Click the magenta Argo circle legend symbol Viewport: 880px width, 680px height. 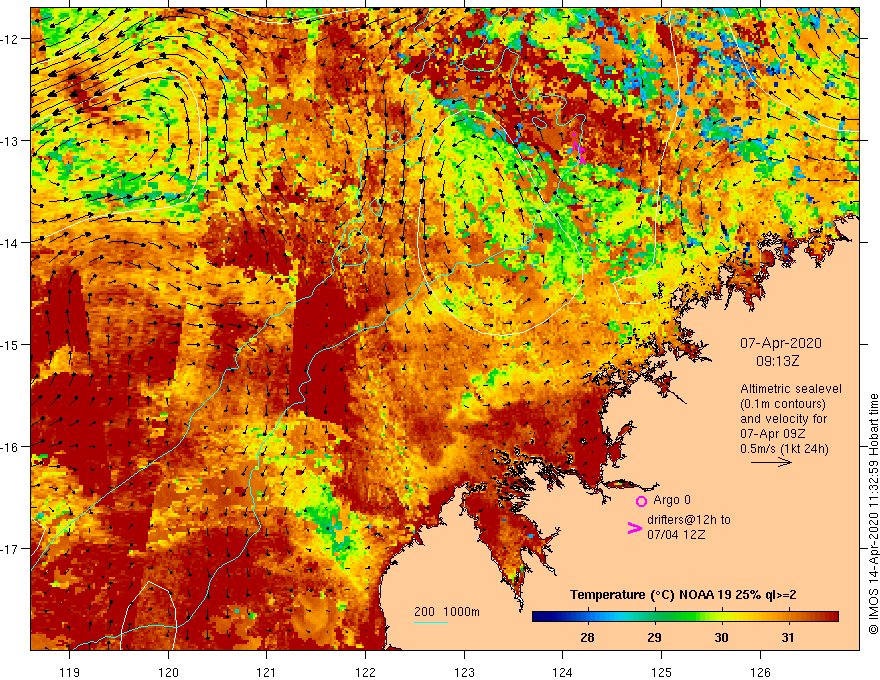coord(641,501)
